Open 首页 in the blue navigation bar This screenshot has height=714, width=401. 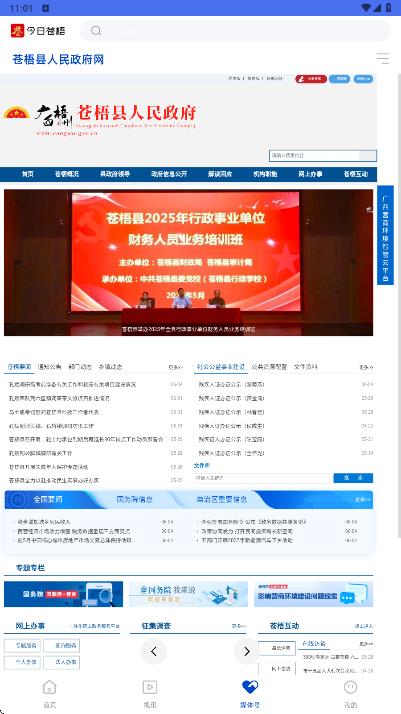coord(28,174)
